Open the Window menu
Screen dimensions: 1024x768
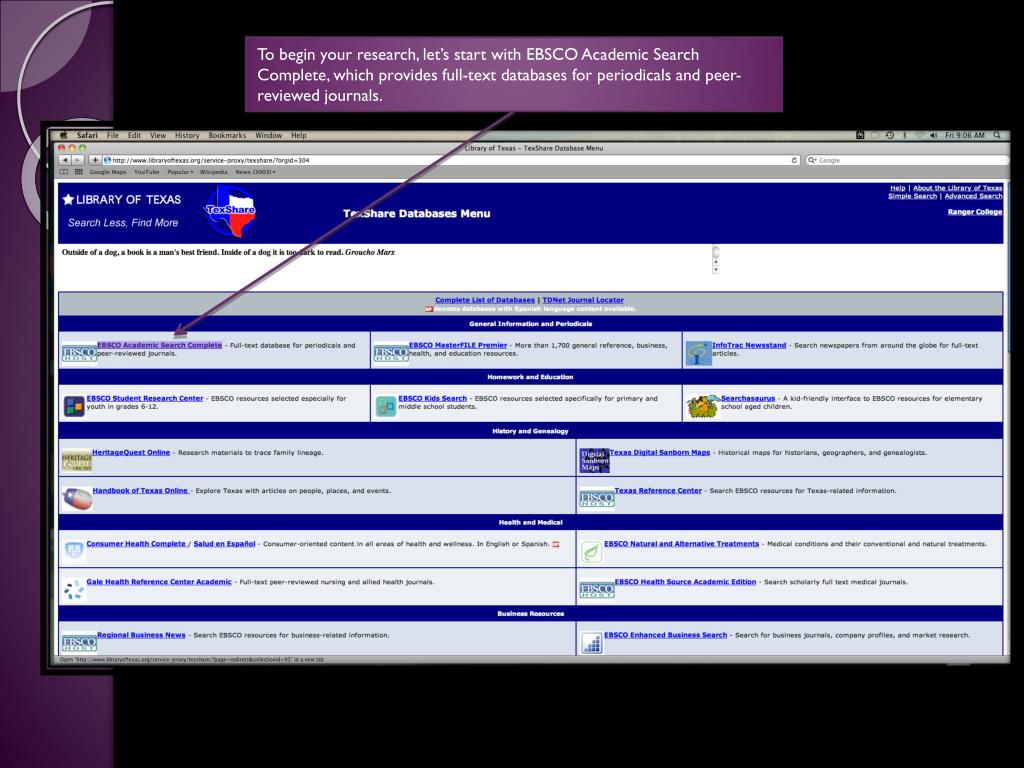coord(268,135)
